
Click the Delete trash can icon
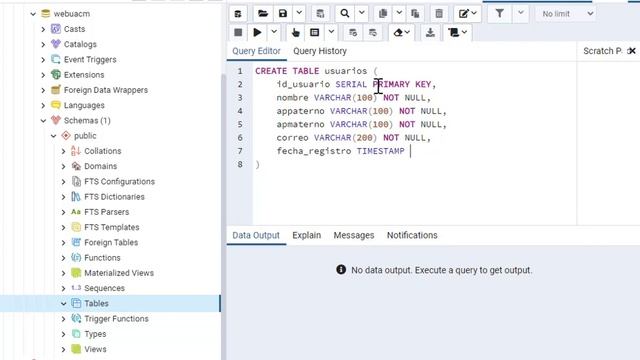pyautogui.click(x=439, y=14)
